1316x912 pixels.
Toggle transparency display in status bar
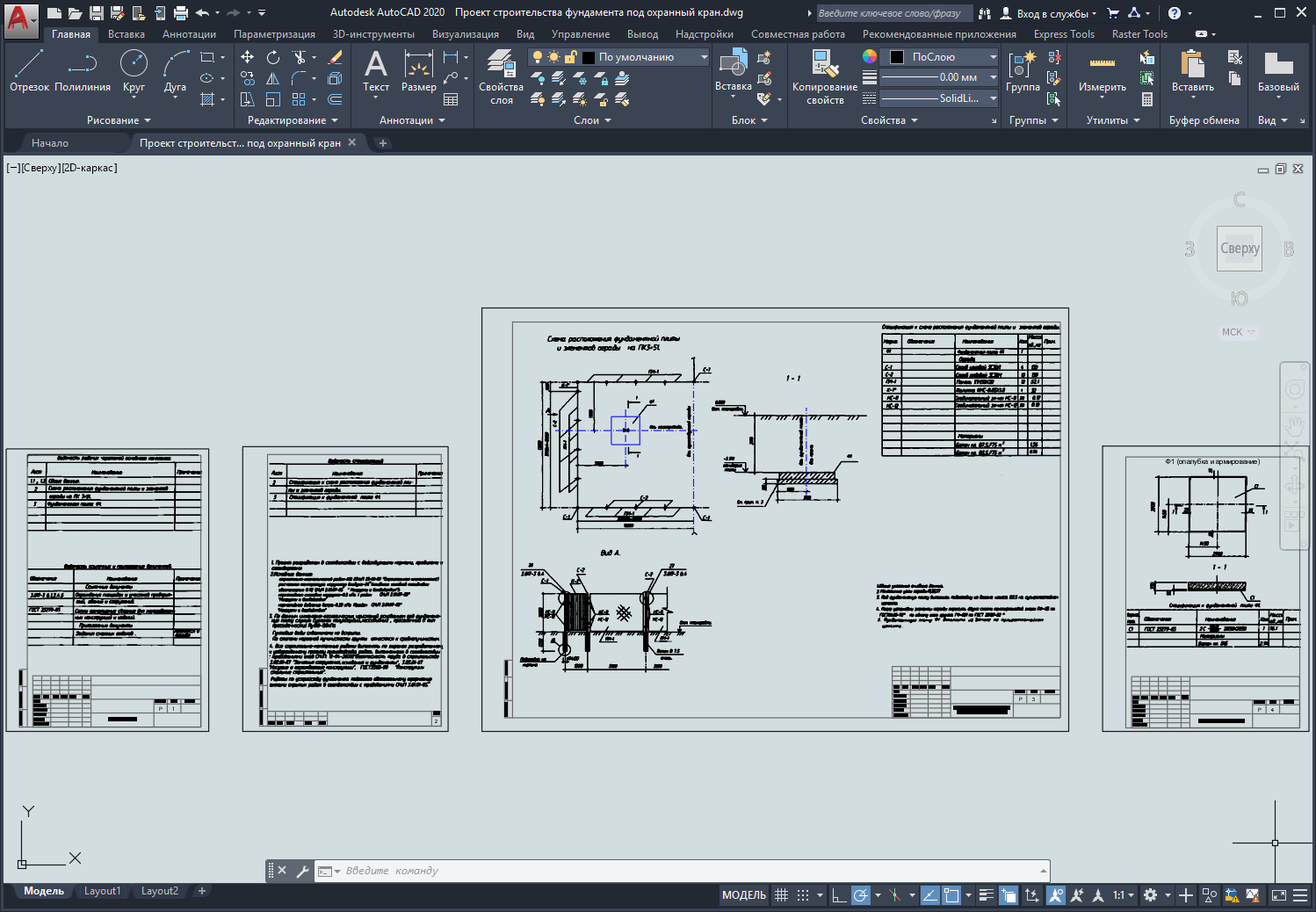1009,895
